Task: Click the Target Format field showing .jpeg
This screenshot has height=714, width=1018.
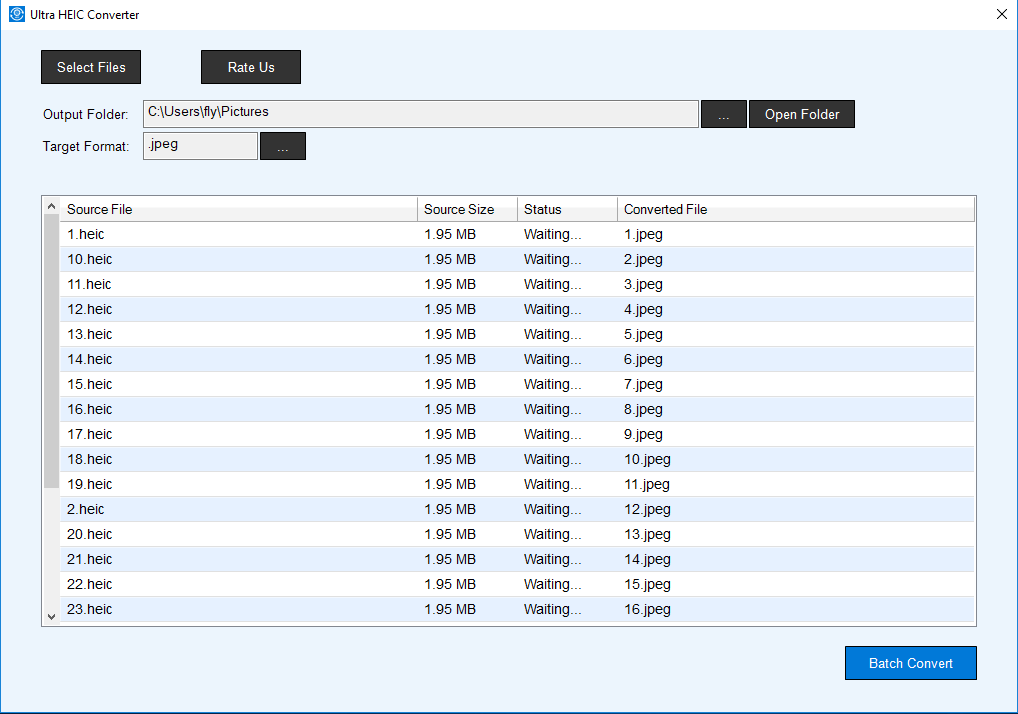Action: [x=200, y=146]
